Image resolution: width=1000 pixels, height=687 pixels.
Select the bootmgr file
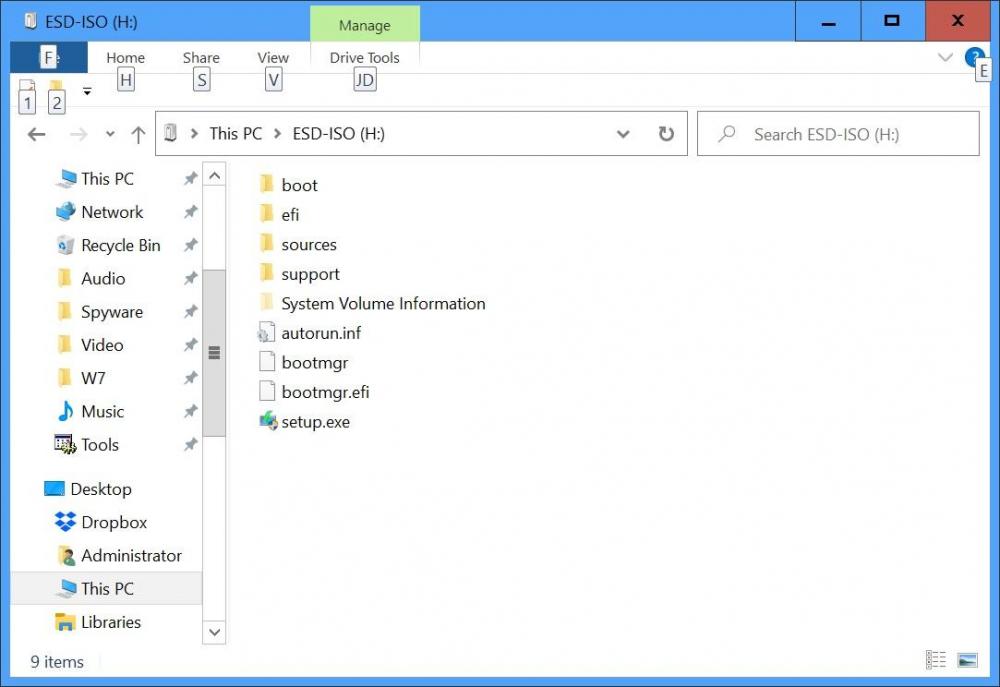point(314,362)
